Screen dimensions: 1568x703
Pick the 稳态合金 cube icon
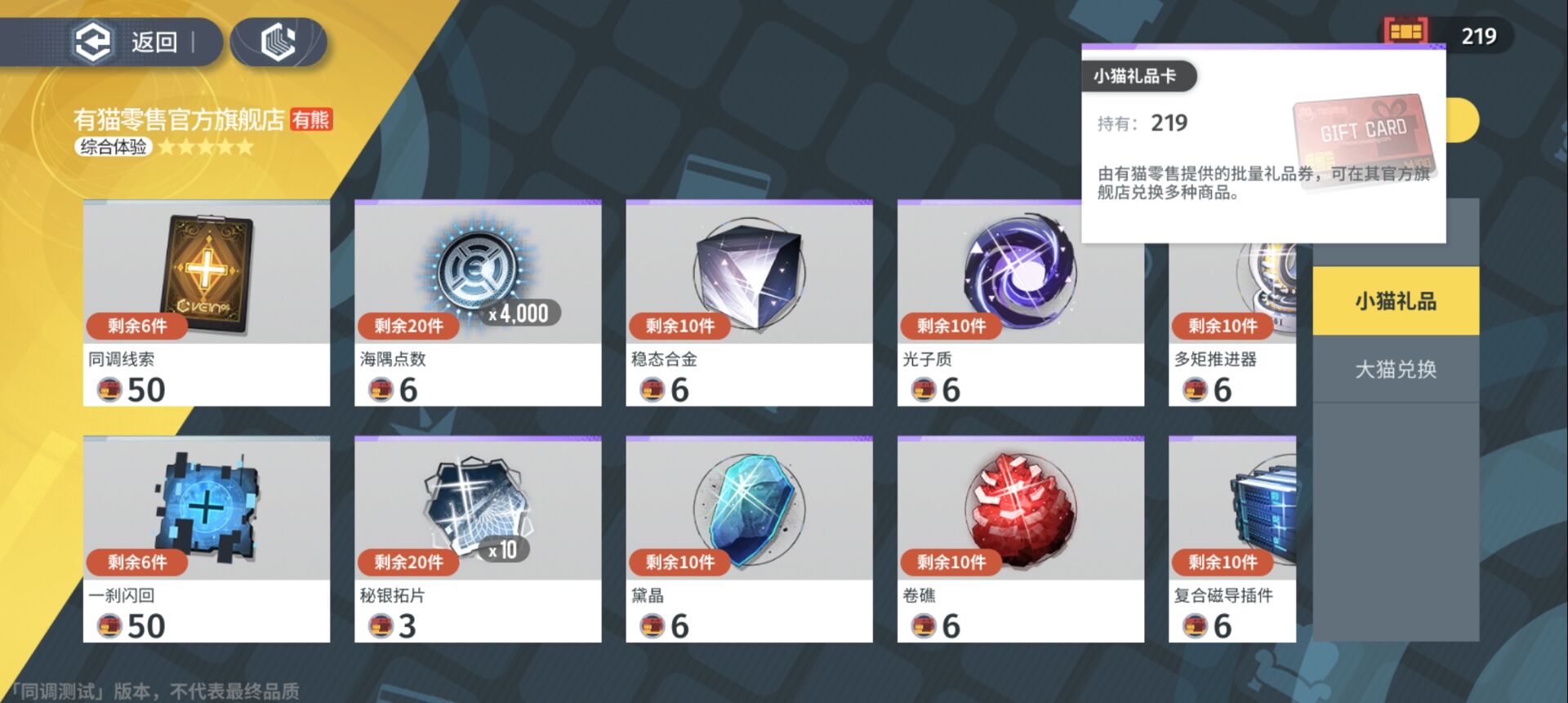tap(749, 274)
